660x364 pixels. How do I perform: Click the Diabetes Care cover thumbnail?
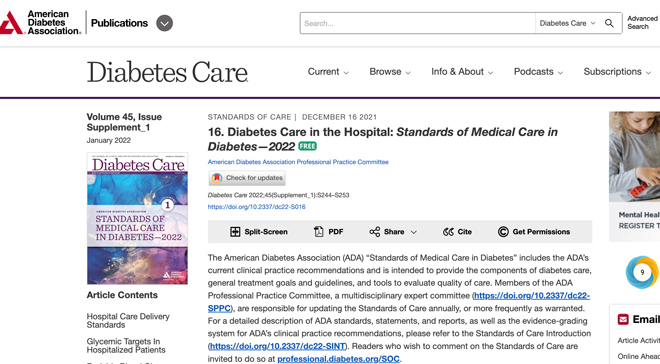(137, 218)
